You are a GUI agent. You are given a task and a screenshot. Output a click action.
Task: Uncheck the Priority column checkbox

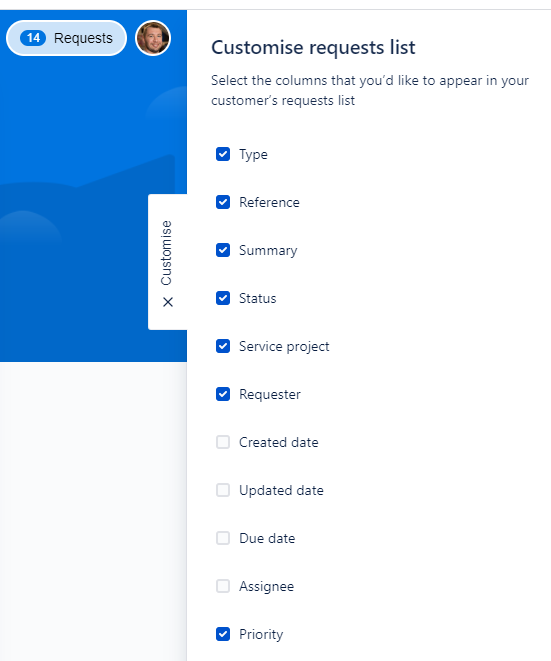[223, 634]
